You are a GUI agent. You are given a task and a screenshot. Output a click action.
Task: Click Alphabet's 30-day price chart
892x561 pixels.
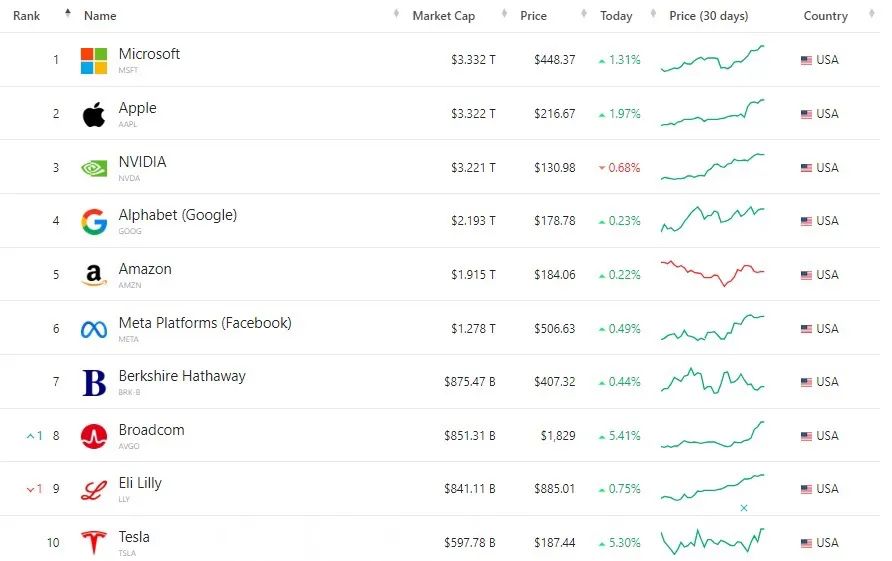tap(712, 220)
